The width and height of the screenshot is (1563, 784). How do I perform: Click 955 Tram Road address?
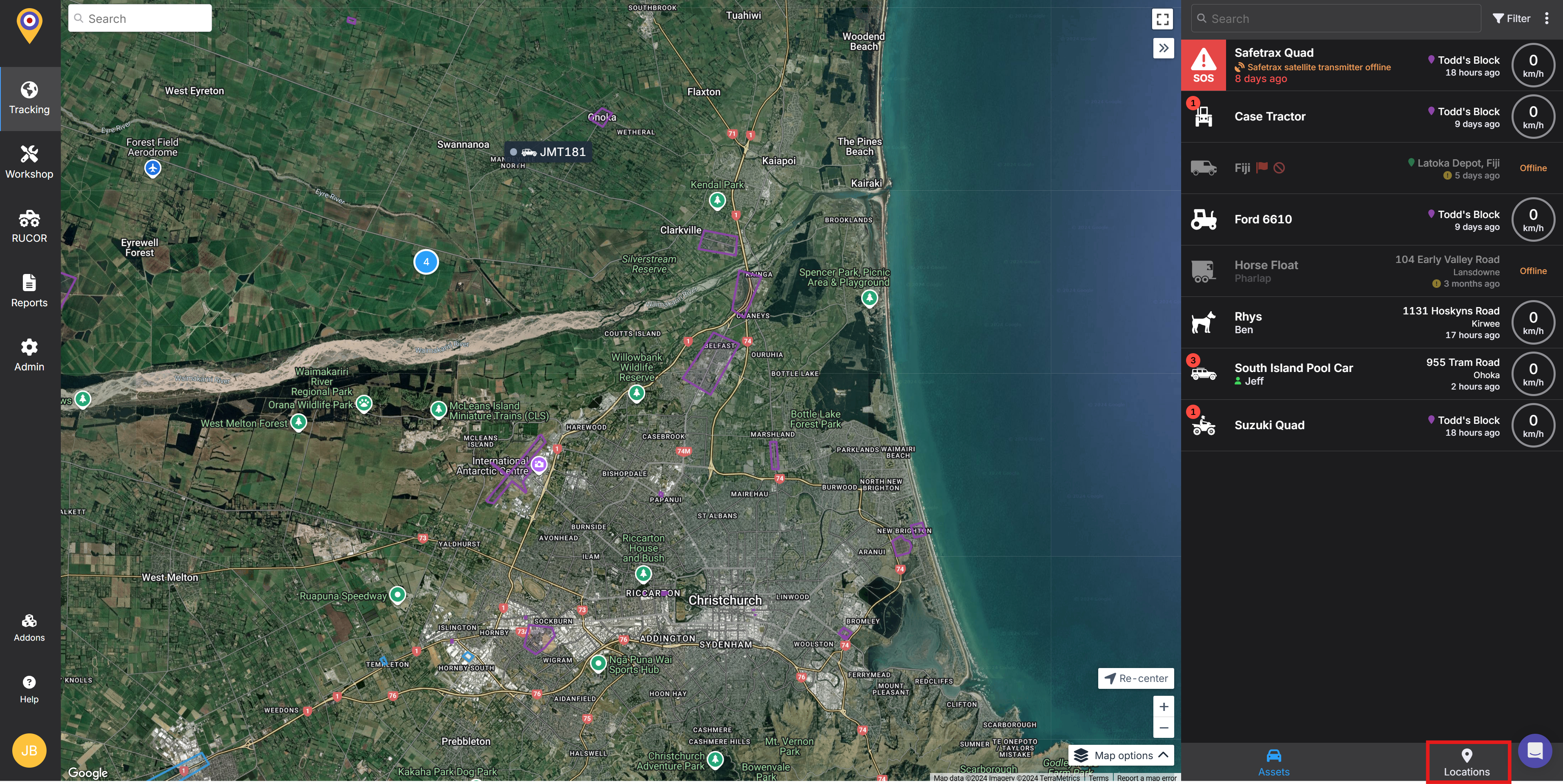click(1462, 362)
